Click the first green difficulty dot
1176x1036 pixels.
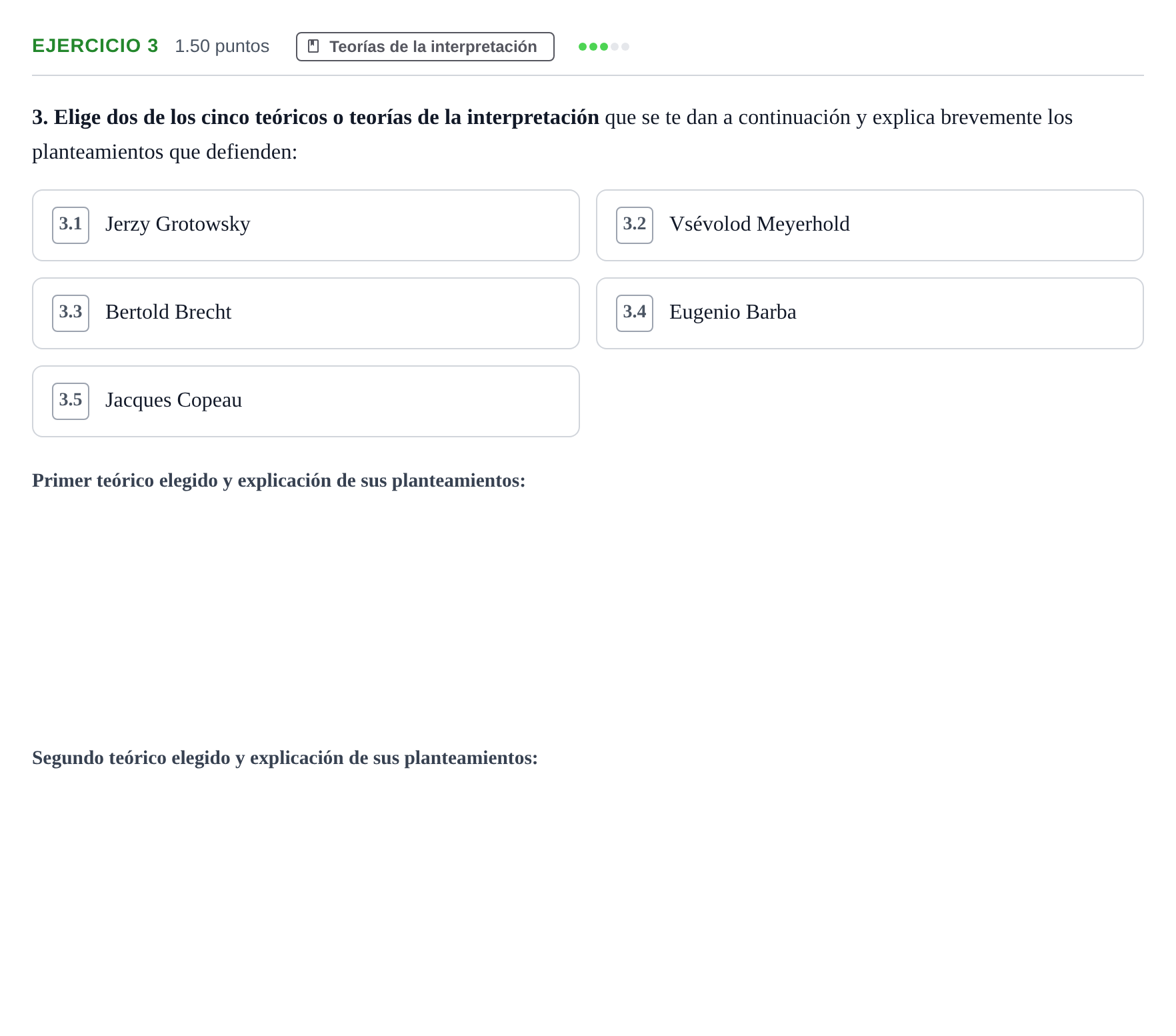pyautogui.click(x=583, y=47)
